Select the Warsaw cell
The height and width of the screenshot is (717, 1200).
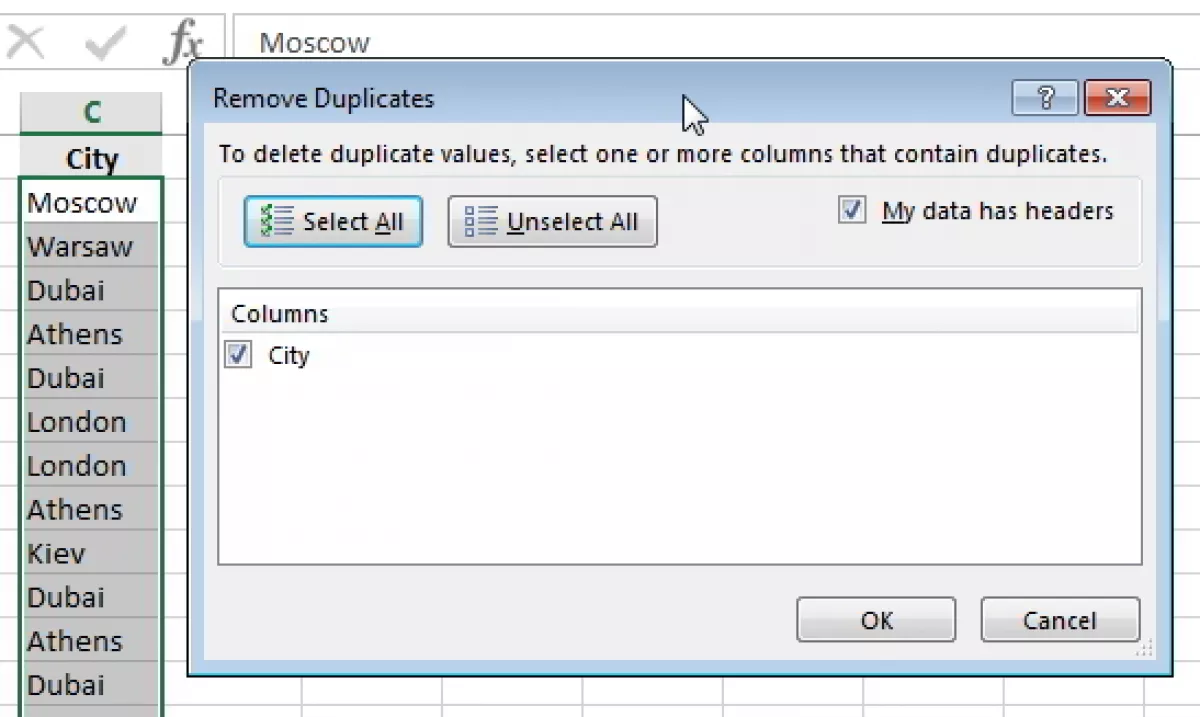tap(91, 246)
